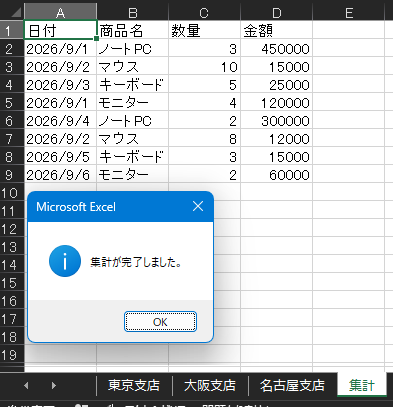The image size is (410, 407).
Task: Select column E header
Action: click(x=349, y=12)
